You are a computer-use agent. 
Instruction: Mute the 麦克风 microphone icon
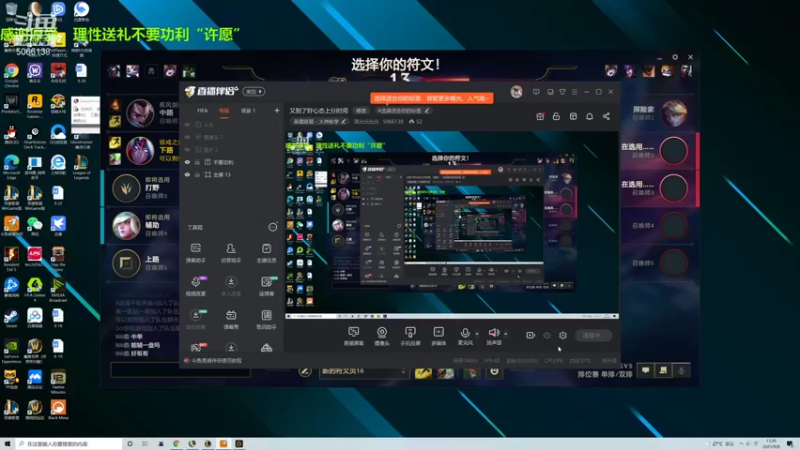(x=465, y=333)
